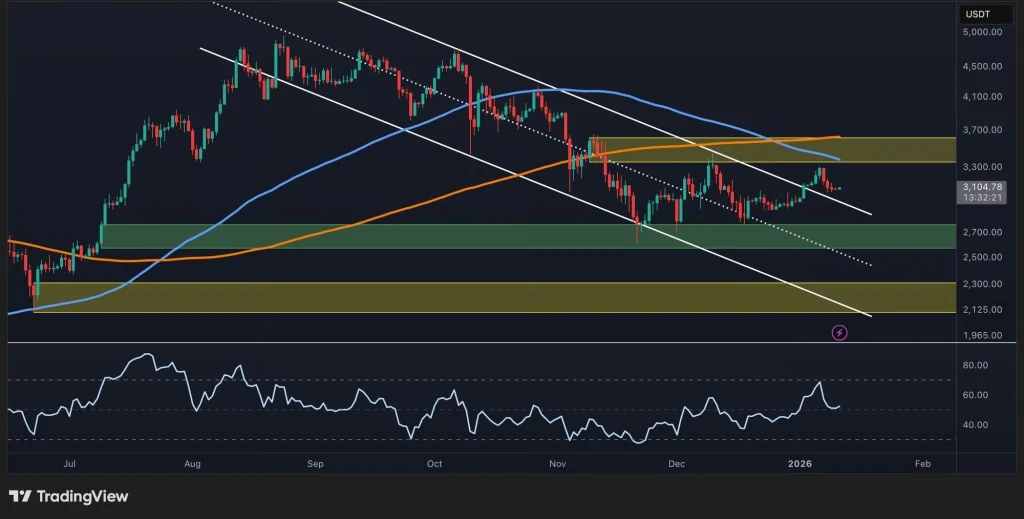1024x519 pixels.
Task: Click the 4,100.00 price axis label
Action: tap(982, 97)
